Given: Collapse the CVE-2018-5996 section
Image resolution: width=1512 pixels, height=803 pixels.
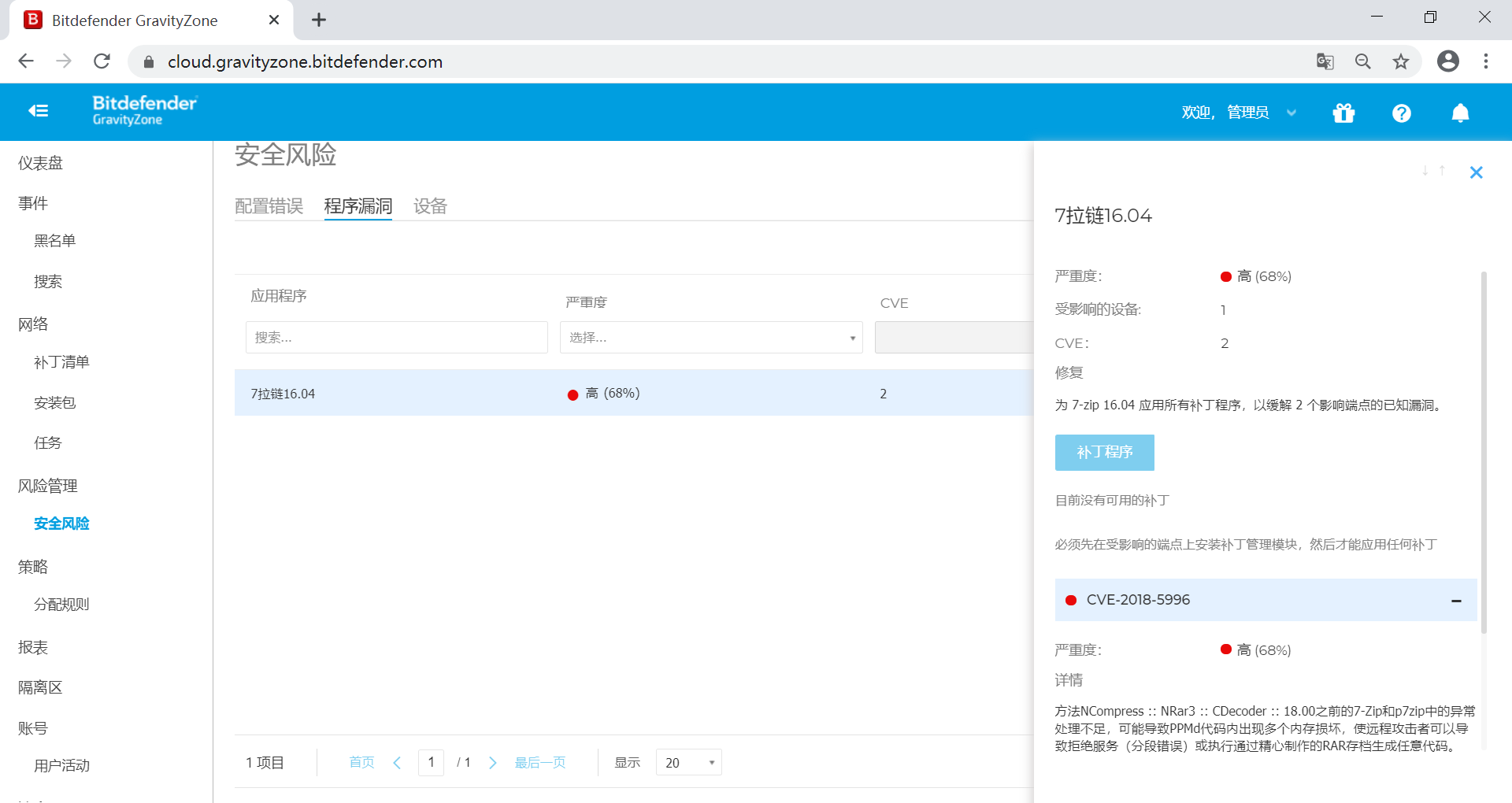Looking at the screenshot, I should 1456,601.
